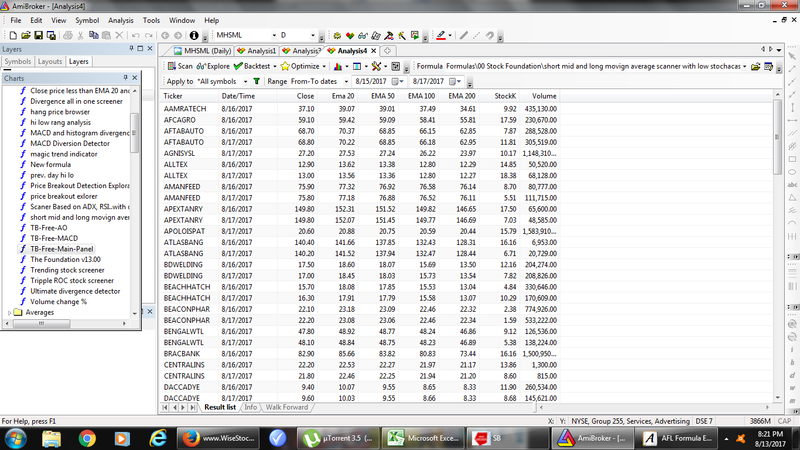800x450 pixels.
Task: Click the window layout icon in the Analysis toolbar
Action: (357, 66)
